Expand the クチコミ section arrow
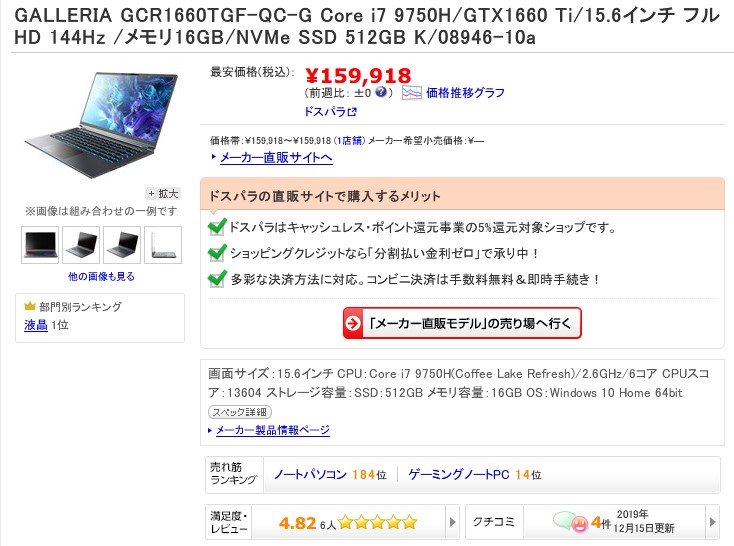 [712, 522]
